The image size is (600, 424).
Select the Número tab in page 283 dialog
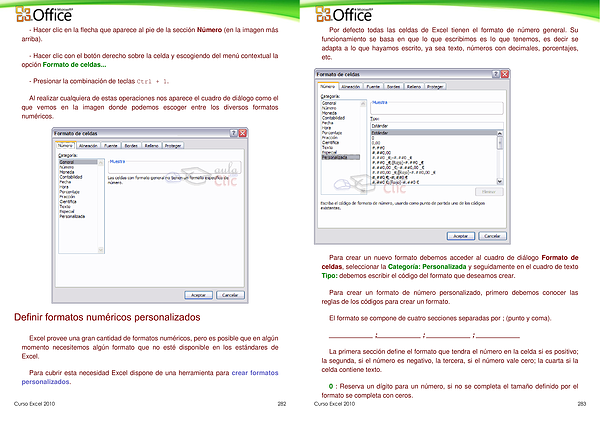coord(328,86)
